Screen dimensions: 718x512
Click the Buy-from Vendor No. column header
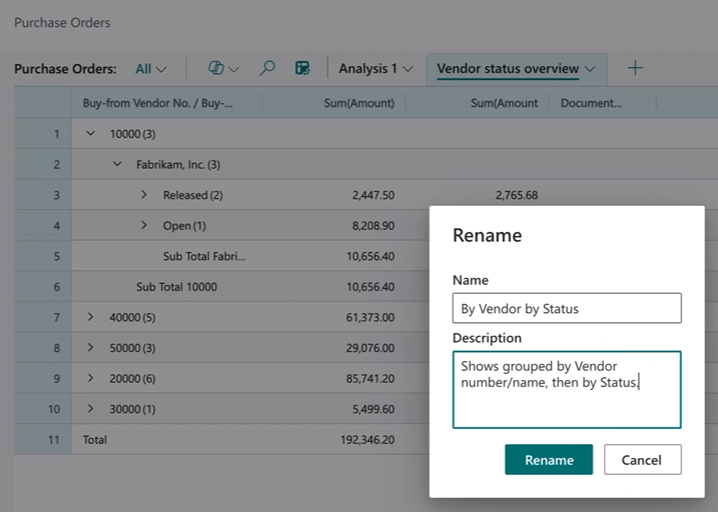coord(158,103)
